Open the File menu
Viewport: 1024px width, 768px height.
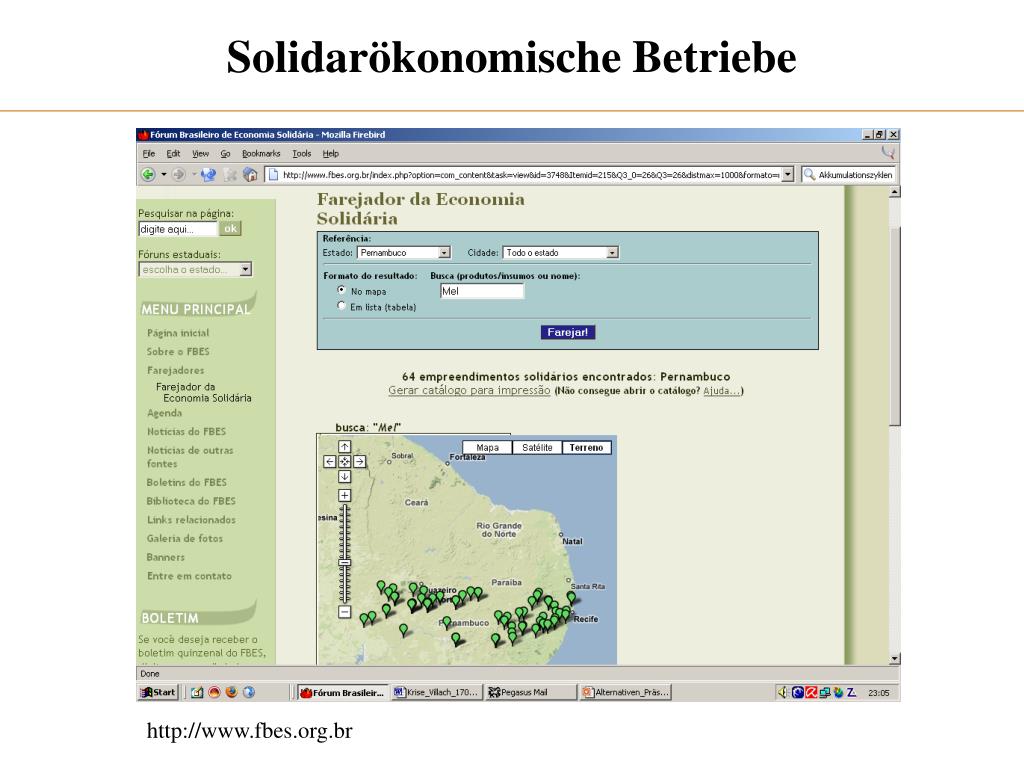(x=149, y=153)
